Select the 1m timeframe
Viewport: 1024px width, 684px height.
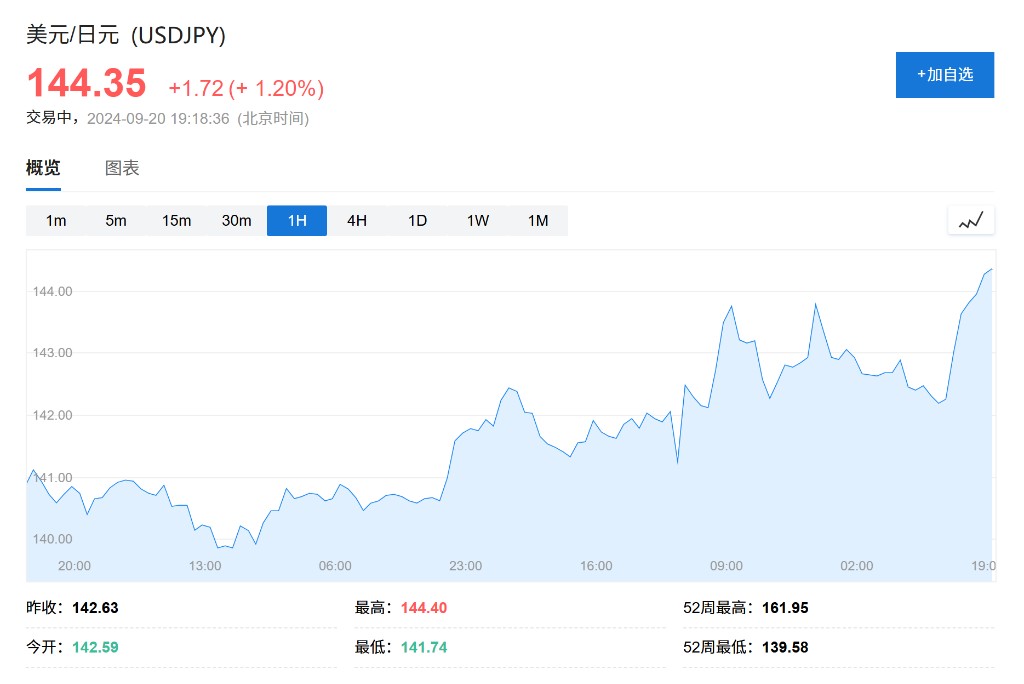point(56,221)
